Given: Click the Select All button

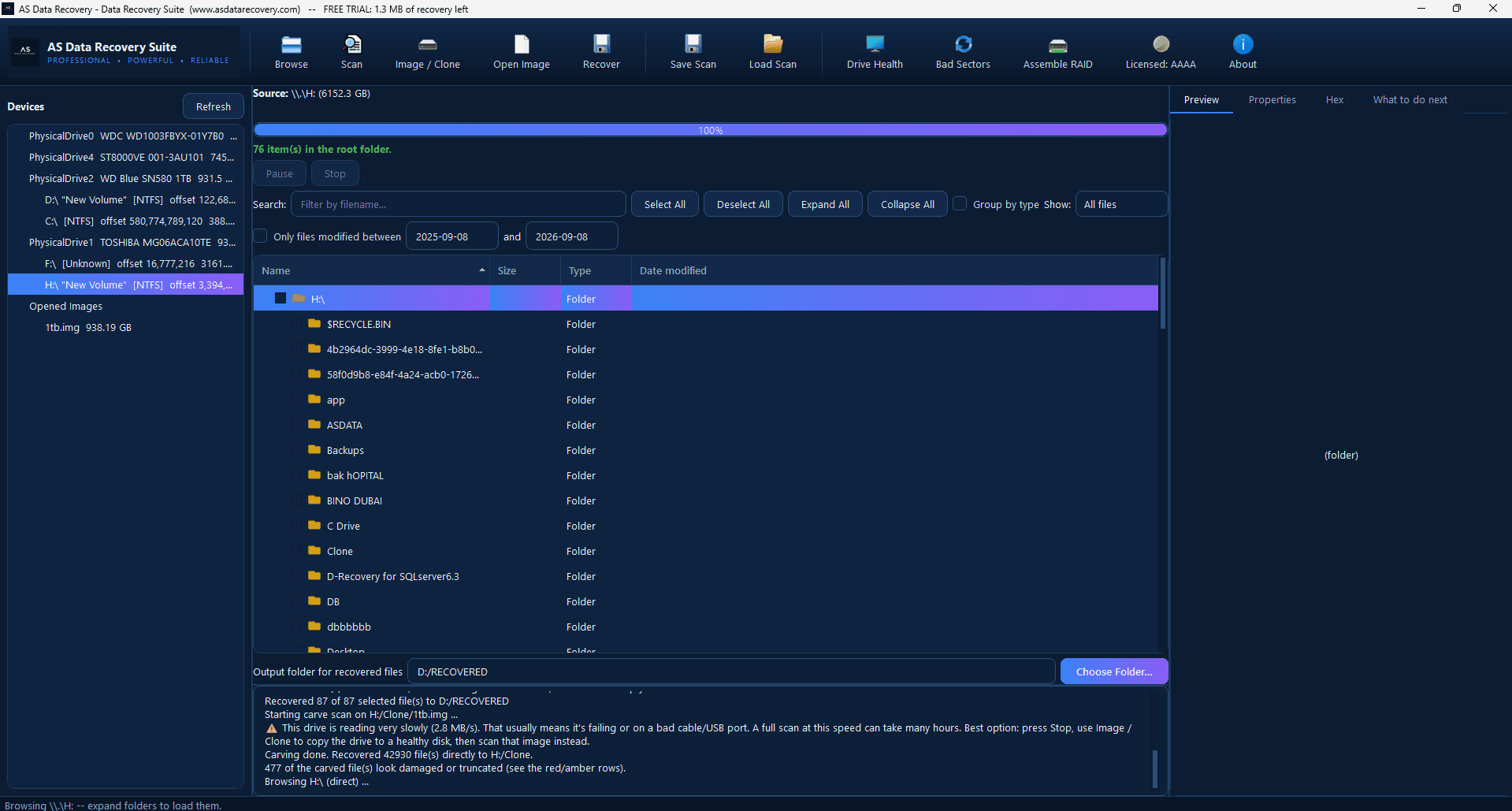Looking at the screenshot, I should (664, 204).
